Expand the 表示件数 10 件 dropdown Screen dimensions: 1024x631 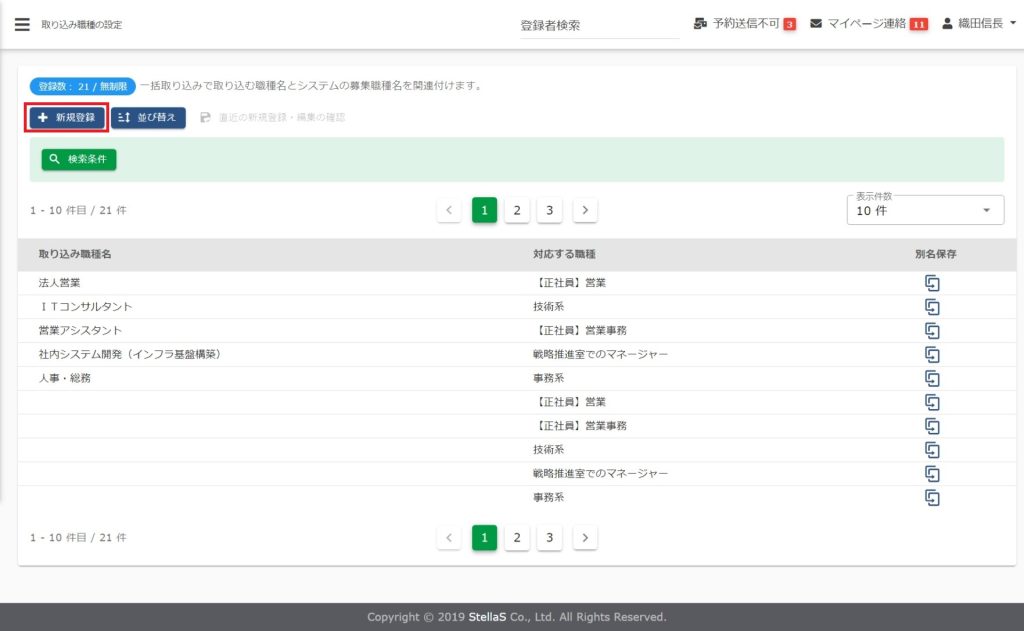point(924,211)
